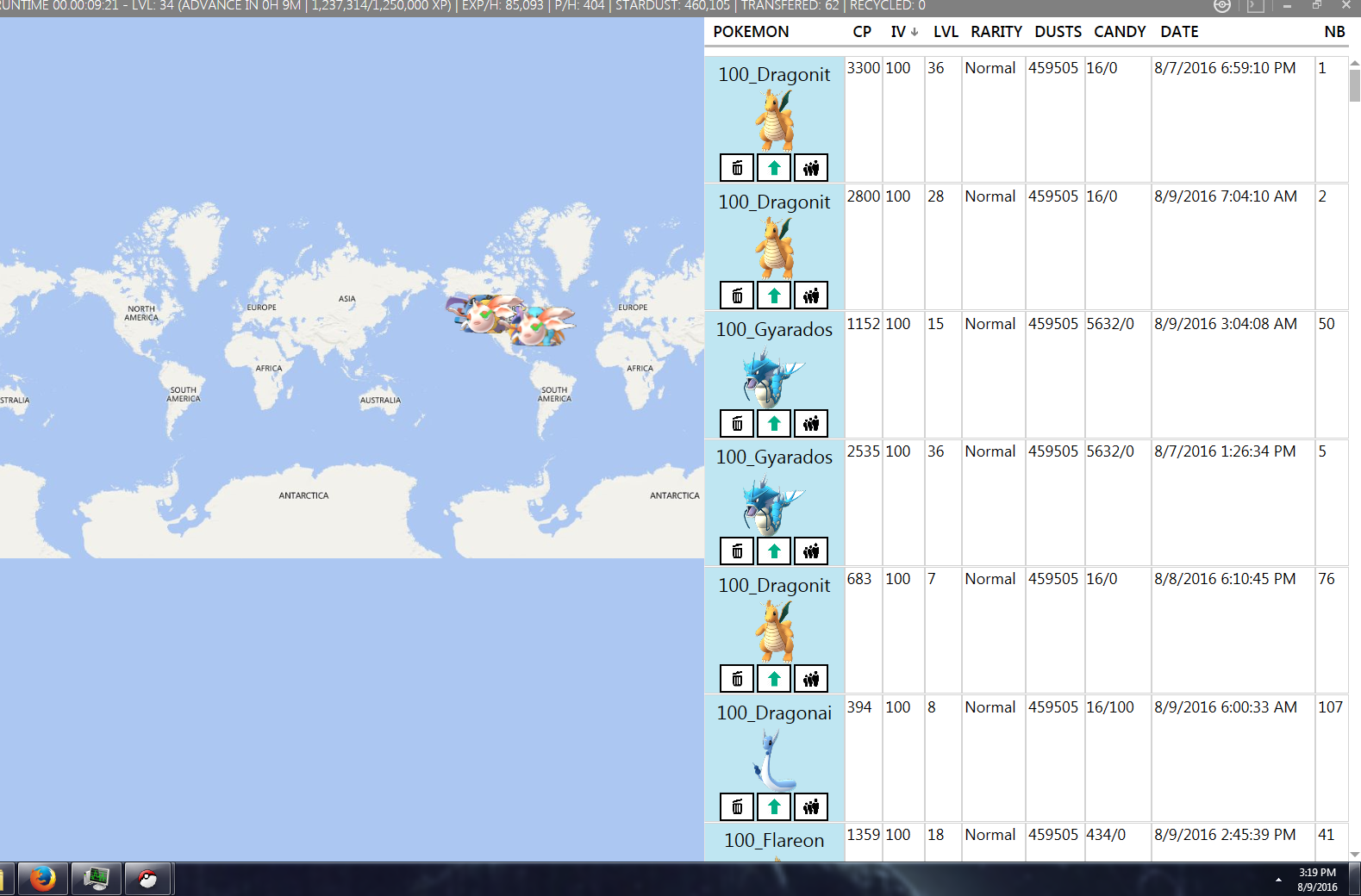Sort the list by LVL column
Screen dimensions: 1361x896
[946, 32]
